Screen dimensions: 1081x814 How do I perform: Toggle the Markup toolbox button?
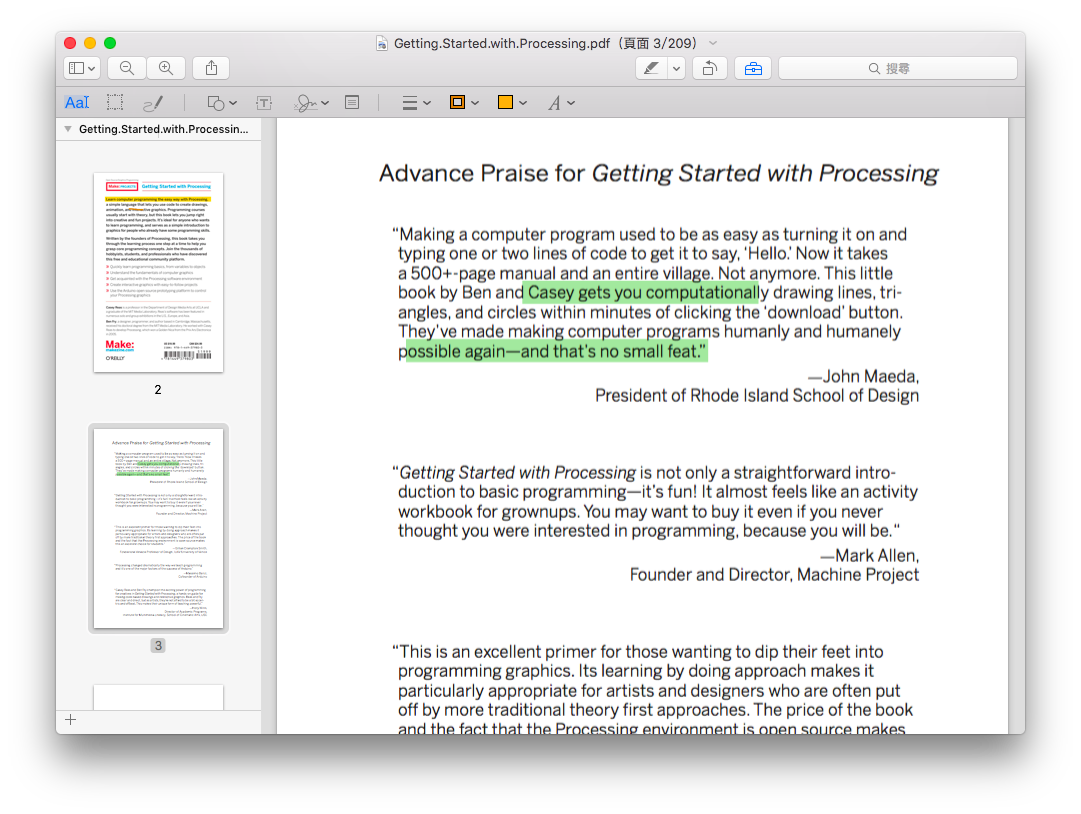pos(753,68)
